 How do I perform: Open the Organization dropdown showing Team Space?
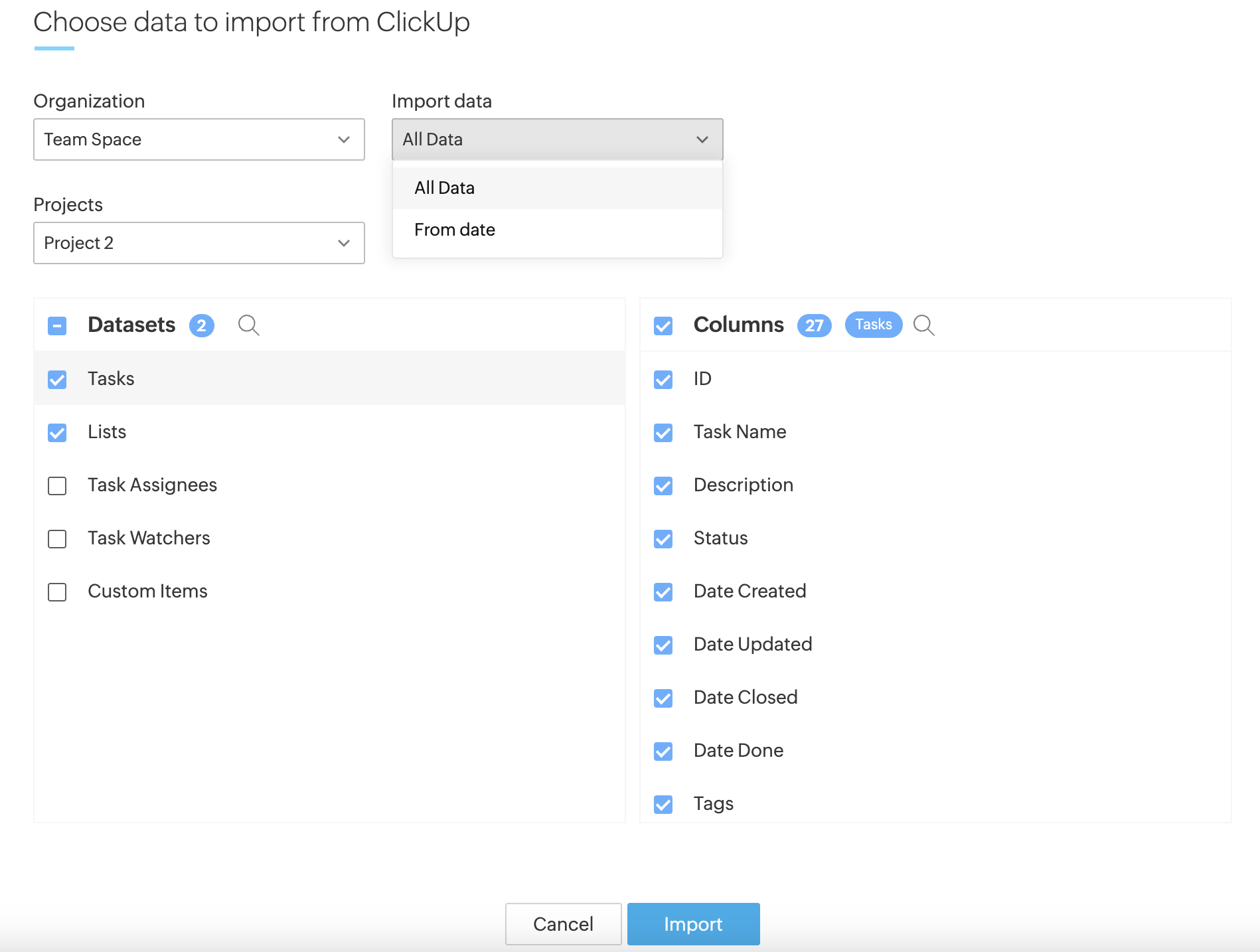tap(198, 139)
